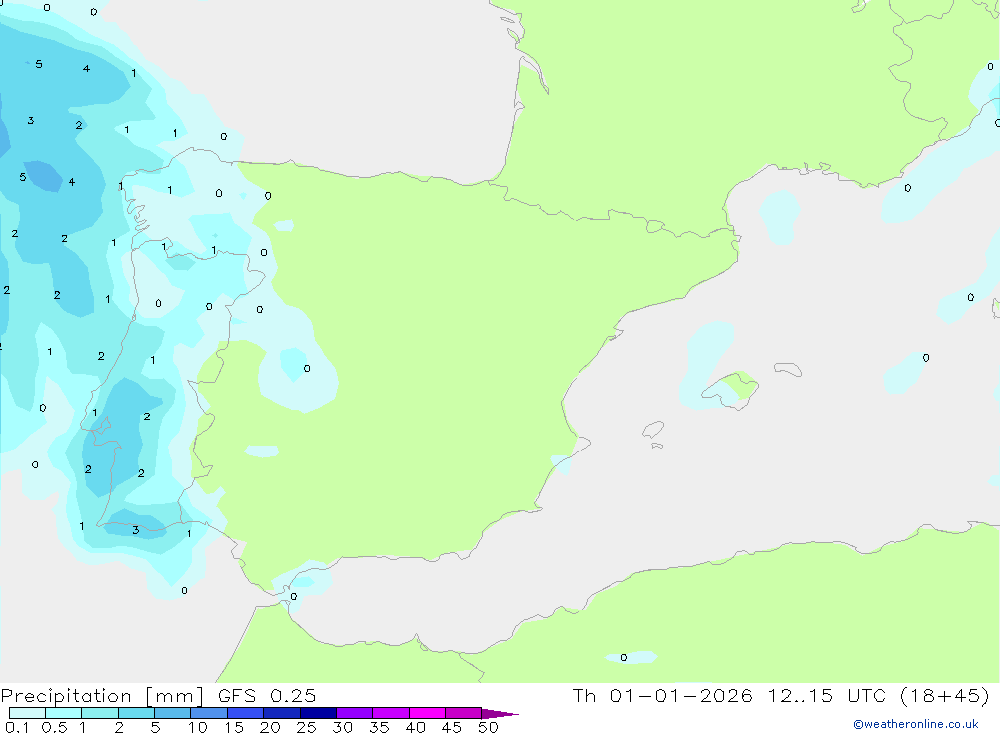The width and height of the screenshot is (1000, 733).
Task: Choose the 40–45 mm bright magenta swatch
Action: [427, 713]
